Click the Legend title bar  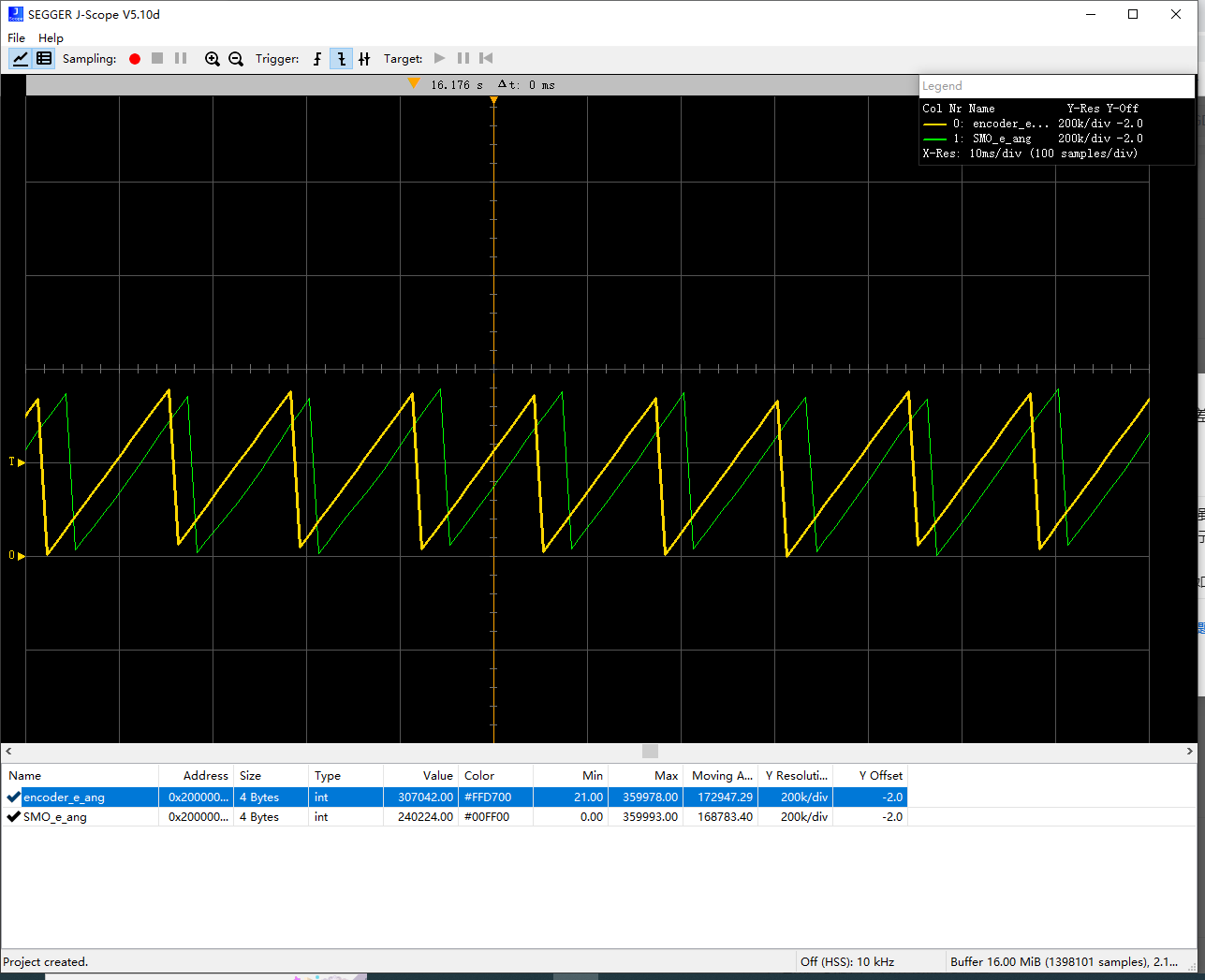point(1057,86)
